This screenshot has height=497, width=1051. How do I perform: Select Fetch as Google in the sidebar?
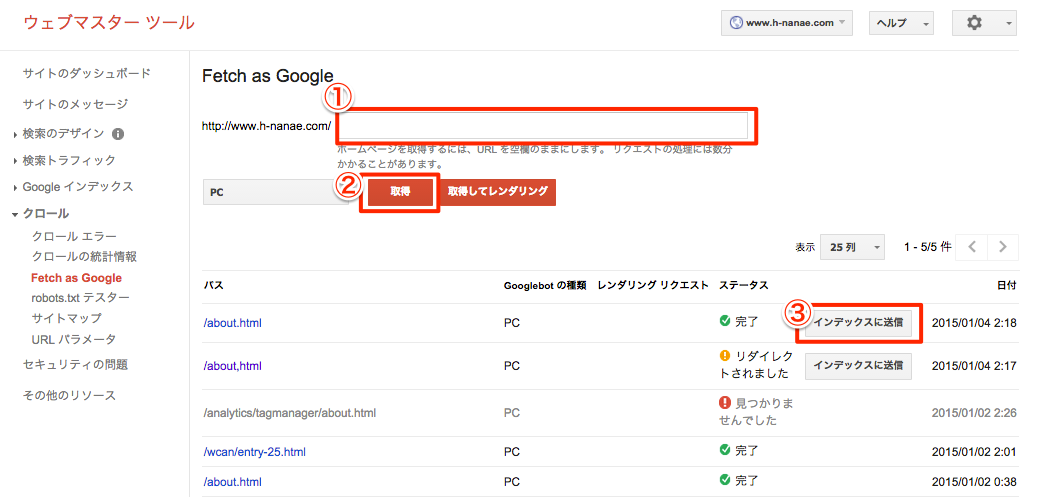76,278
